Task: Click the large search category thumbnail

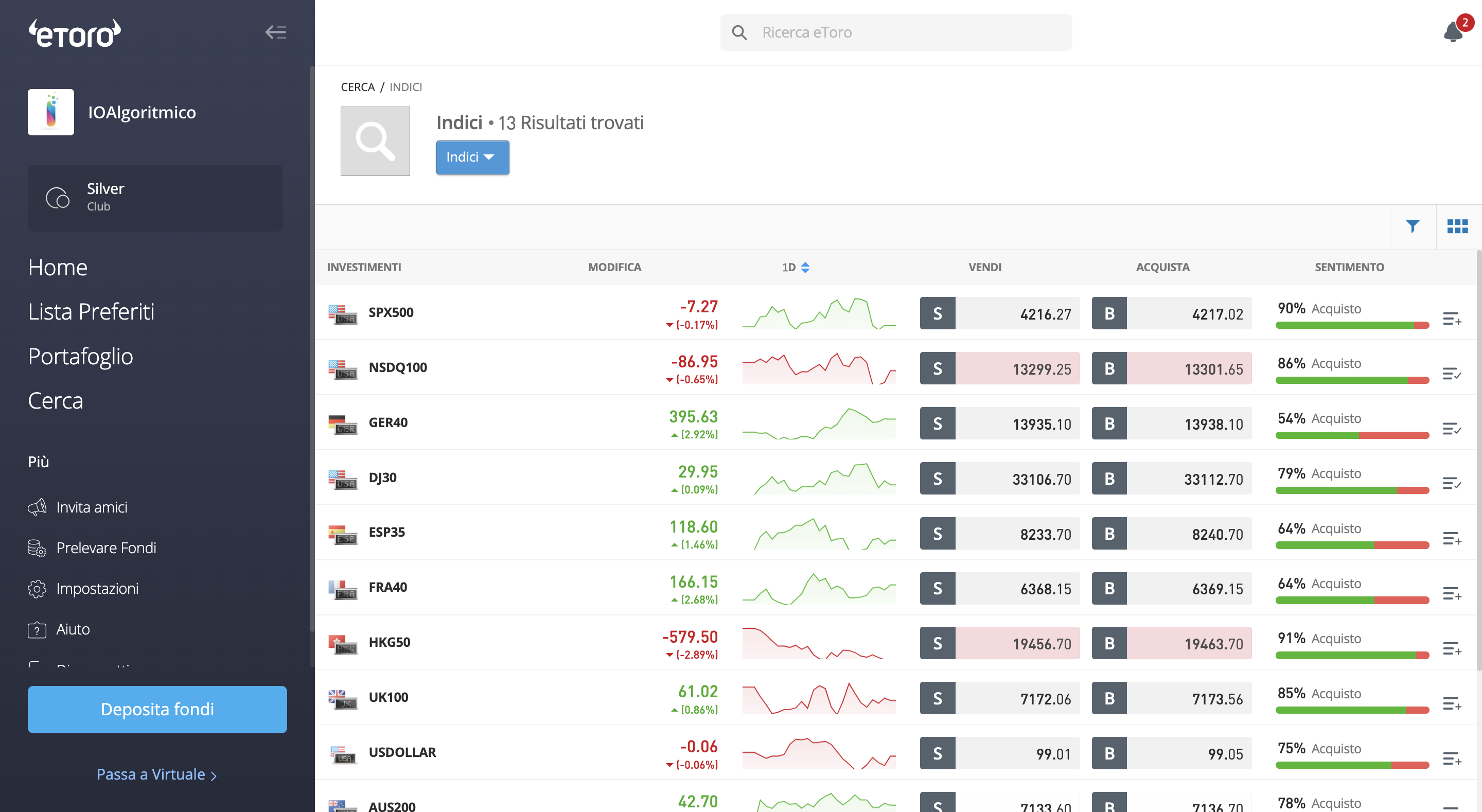Action: [375, 141]
